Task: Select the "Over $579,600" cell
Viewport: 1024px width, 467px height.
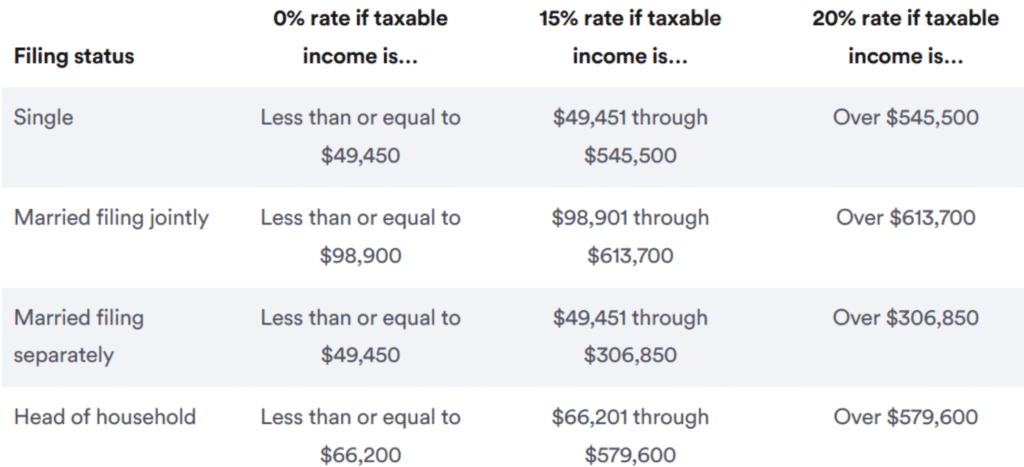Action: pyautogui.click(x=905, y=417)
